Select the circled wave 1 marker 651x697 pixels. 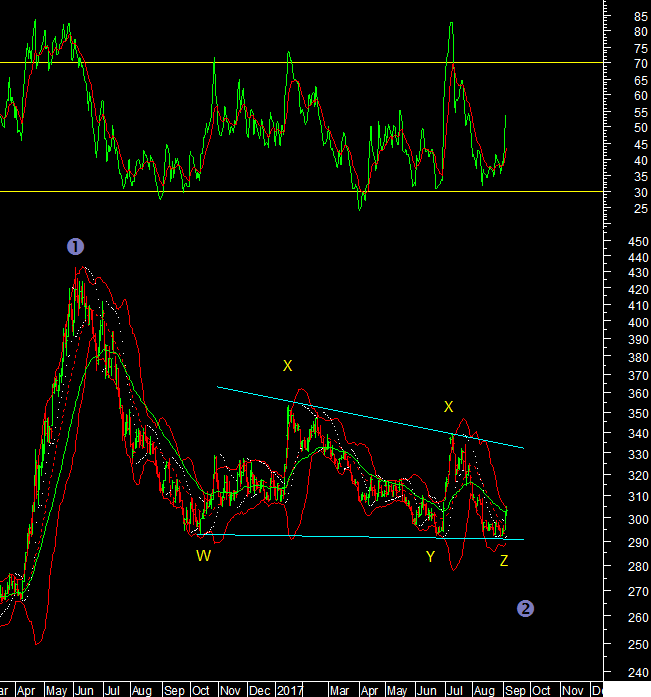(76, 246)
